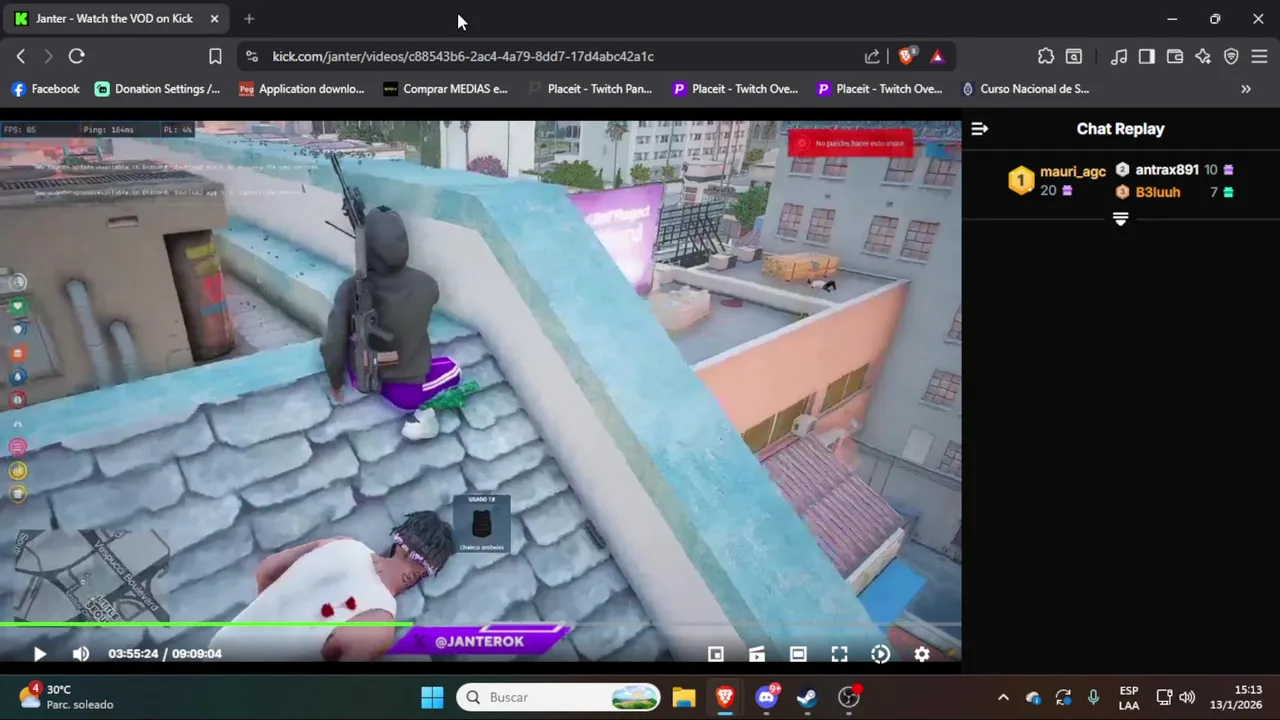This screenshot has width=1280, height=720.
Task: Open Donation Settings bookmark
Action: pos(158,89)
